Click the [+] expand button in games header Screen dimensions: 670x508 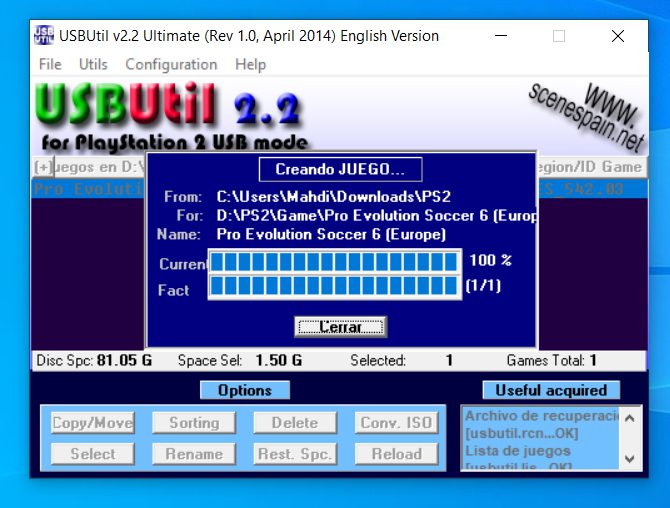click(x=43, y=167)
